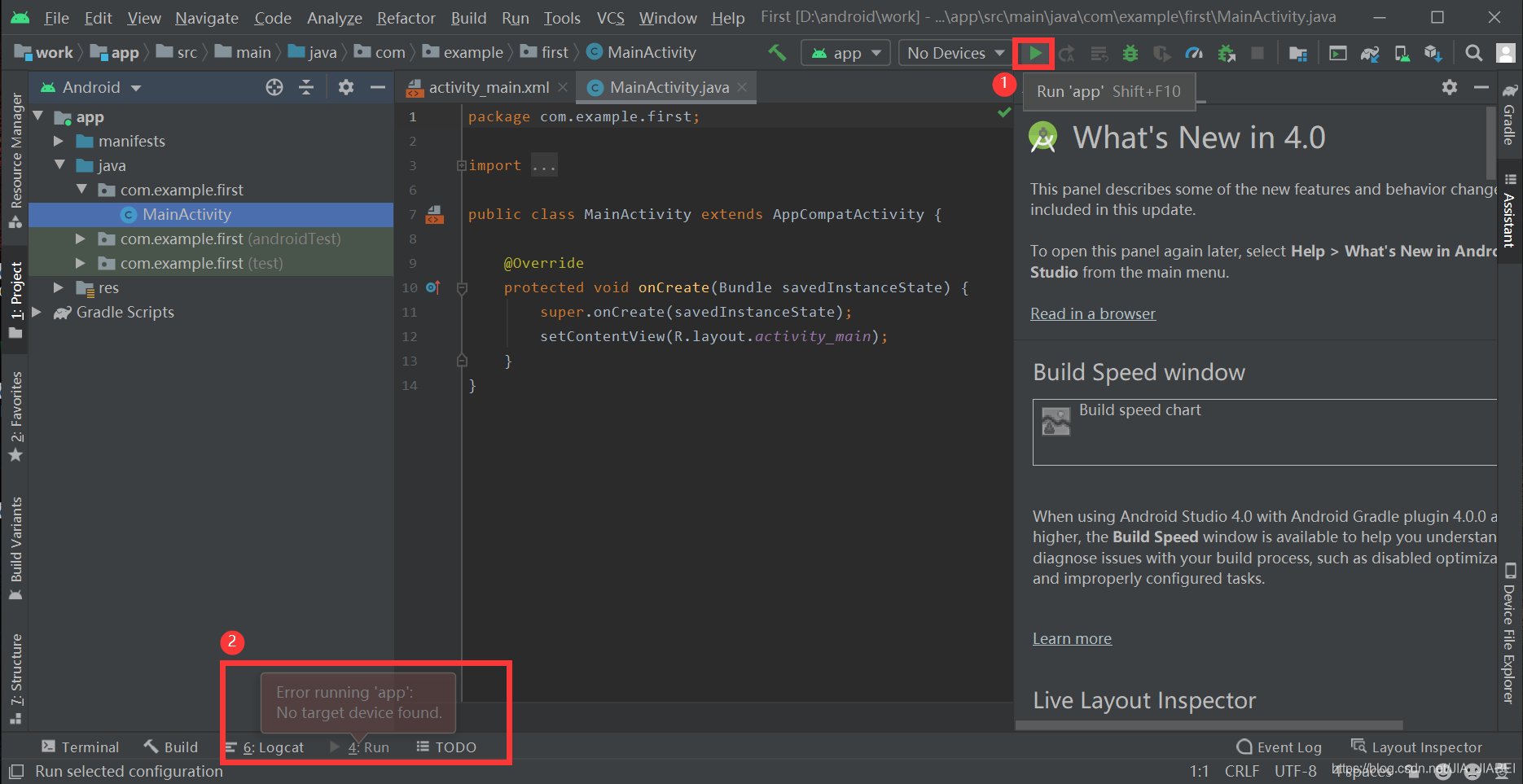Image resolution: width=1523 pixels, height=784 pixels.
Task: Open the Terminal tool window
Action: coord(81,747)
